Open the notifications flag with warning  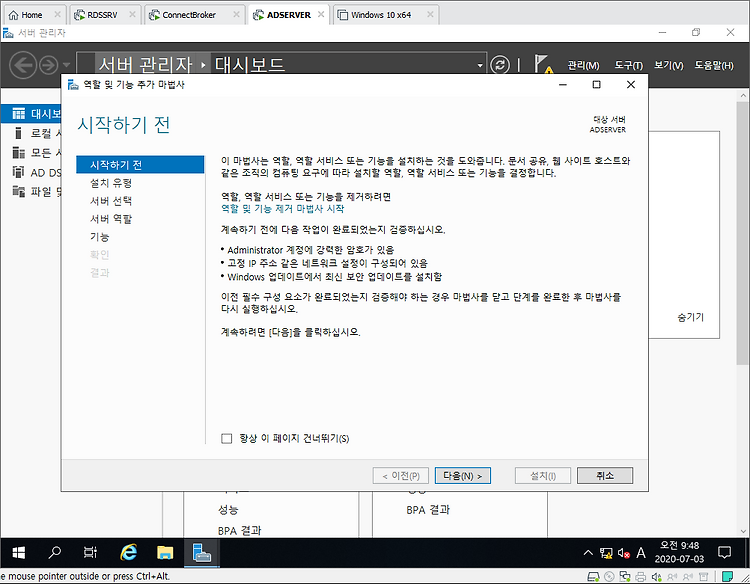click(x=543, y=65)
